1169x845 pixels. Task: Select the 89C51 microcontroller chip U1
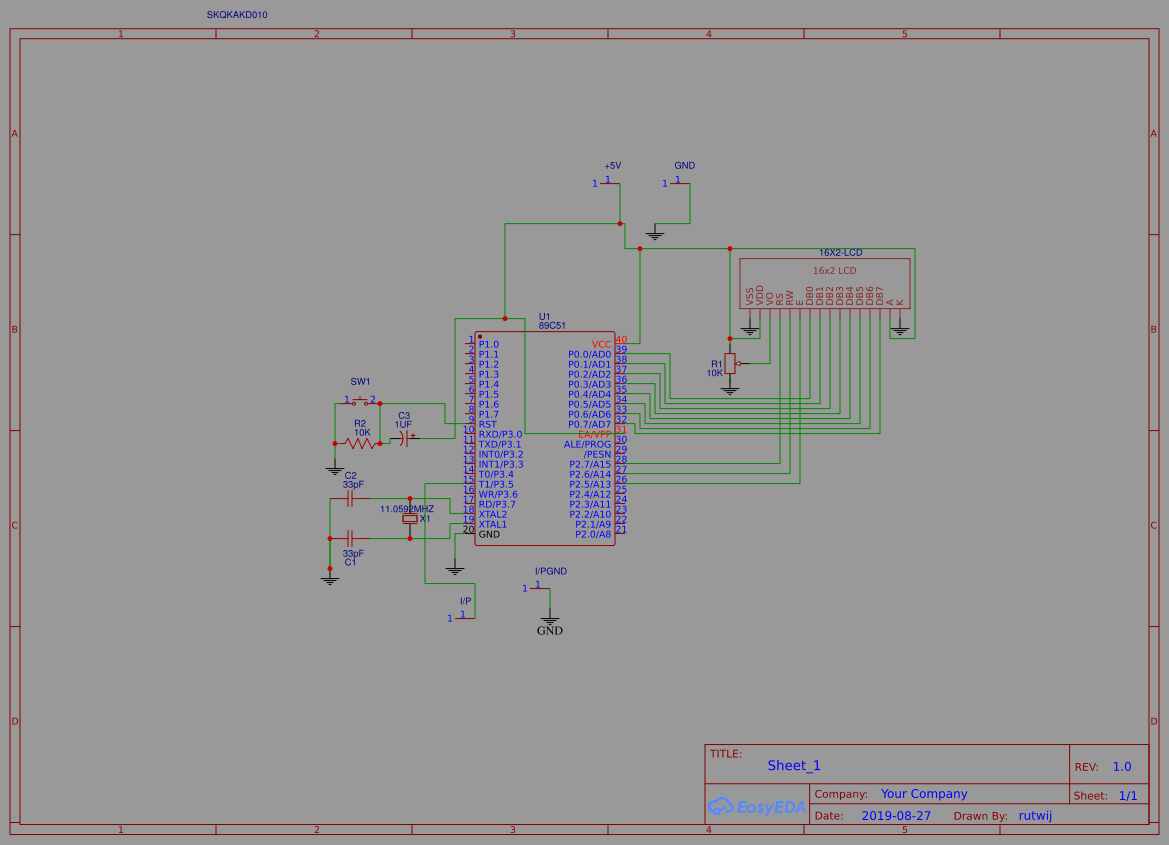tap(545, 440)
